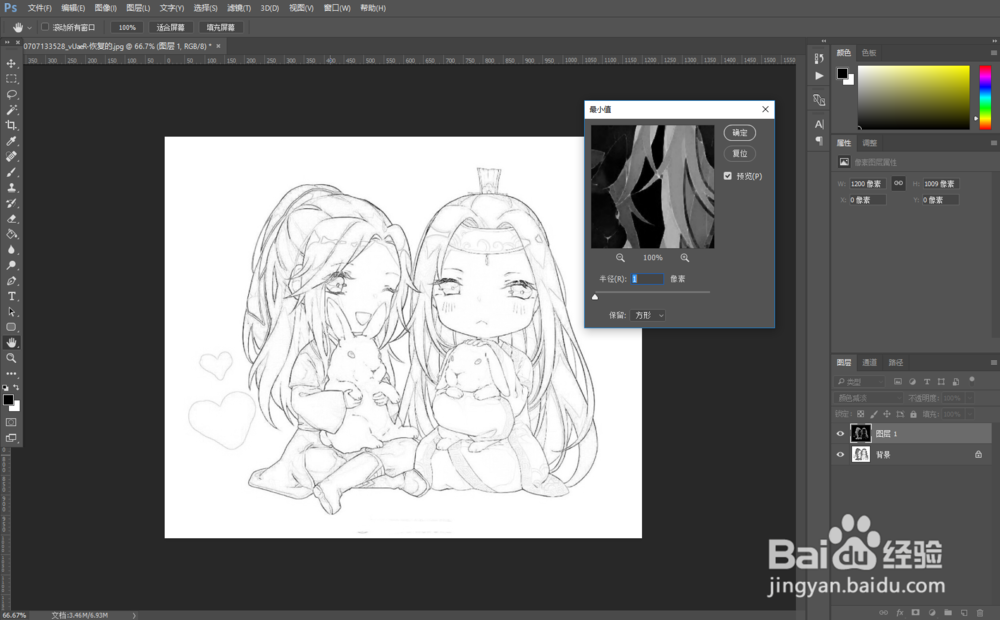Select the Zoom tool in toolbar

11,358
